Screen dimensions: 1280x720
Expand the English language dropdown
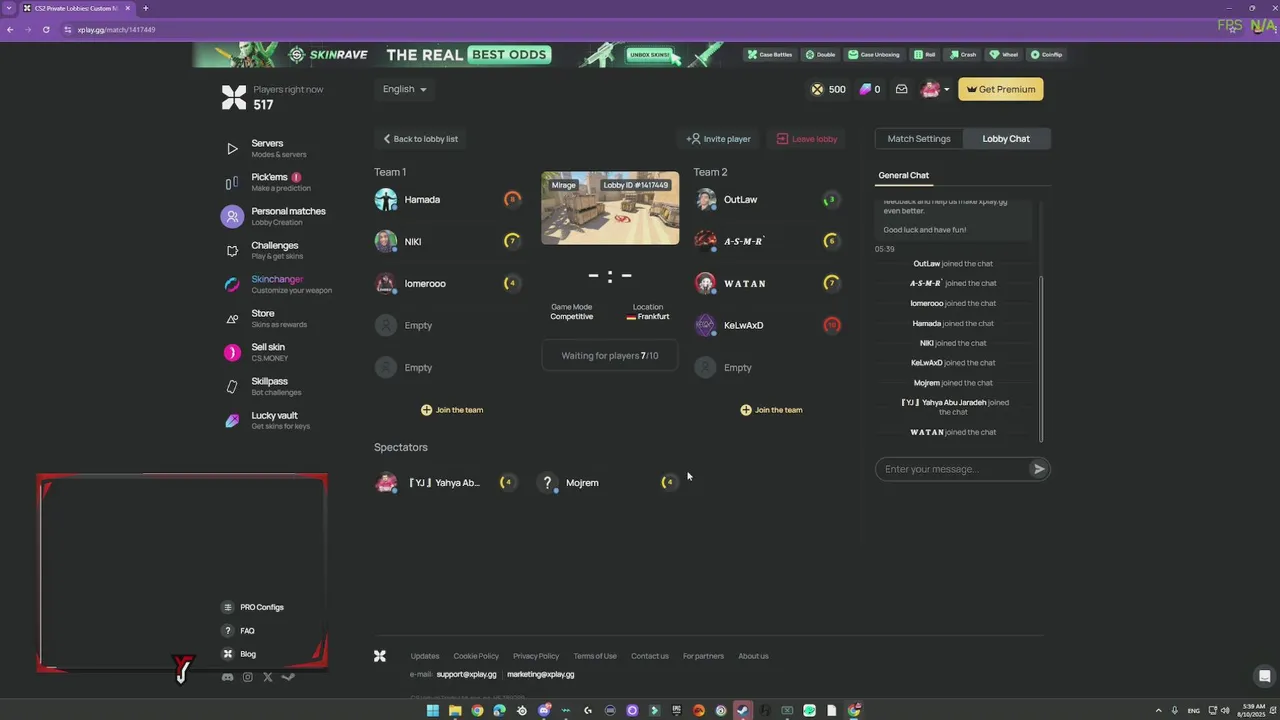(404, 89)
